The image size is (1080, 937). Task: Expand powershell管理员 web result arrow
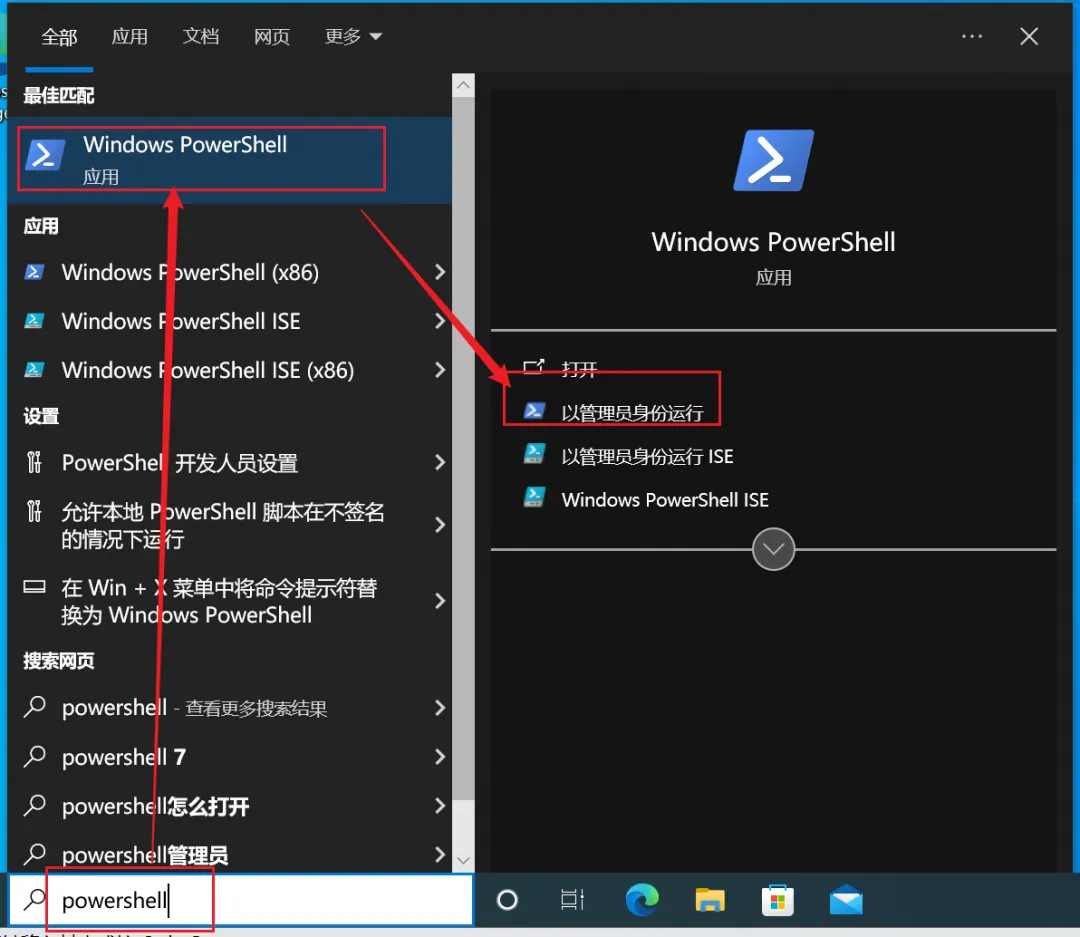[x=440, y=854]
